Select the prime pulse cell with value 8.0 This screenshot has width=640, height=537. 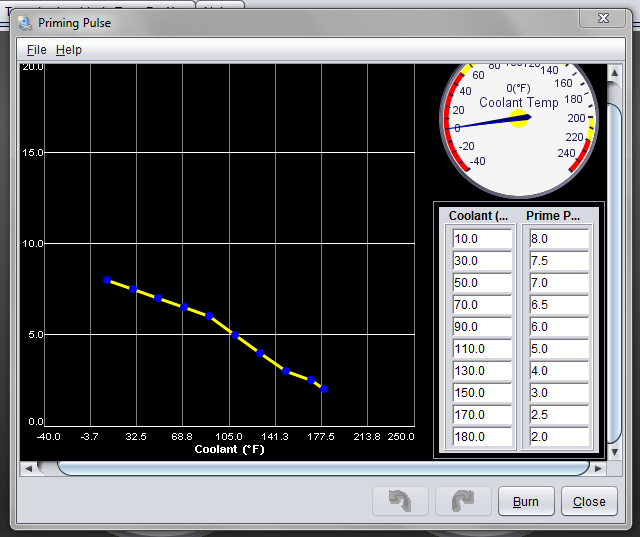point(556,239)
